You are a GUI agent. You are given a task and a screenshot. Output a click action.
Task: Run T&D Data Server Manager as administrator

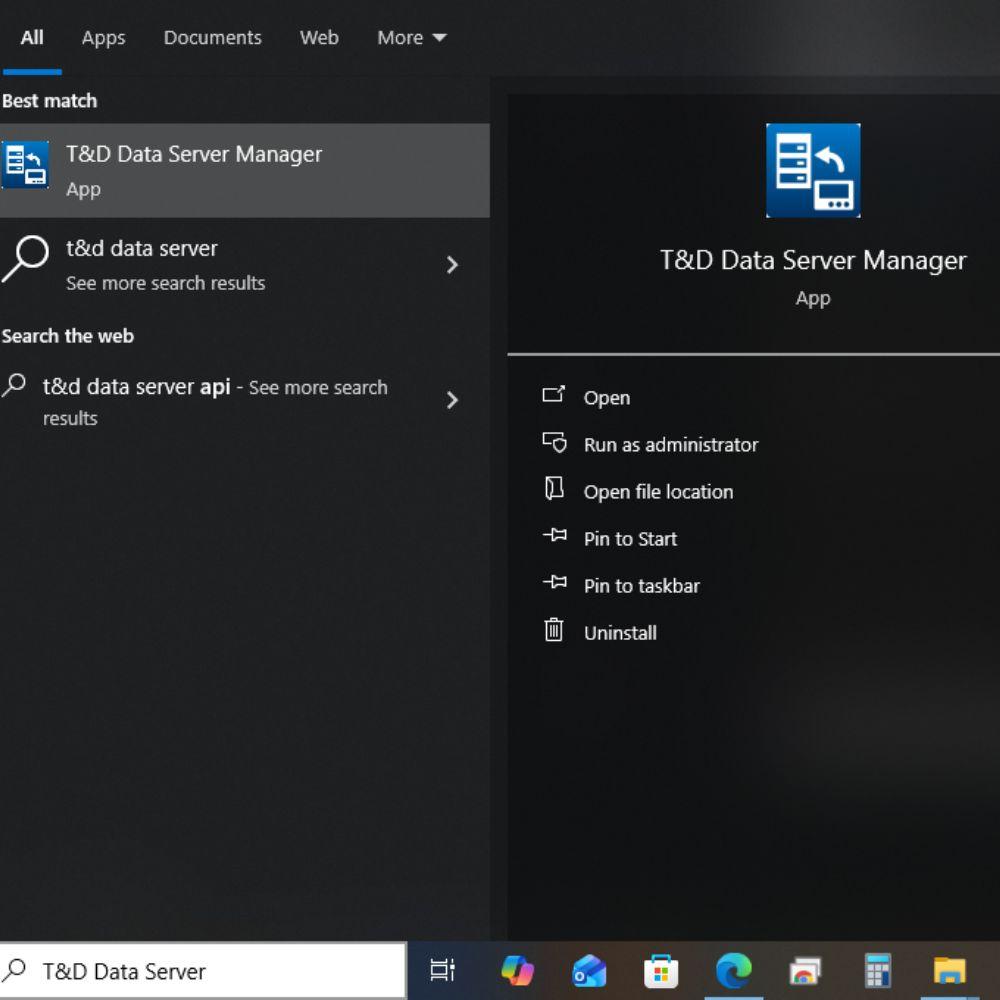670,444
